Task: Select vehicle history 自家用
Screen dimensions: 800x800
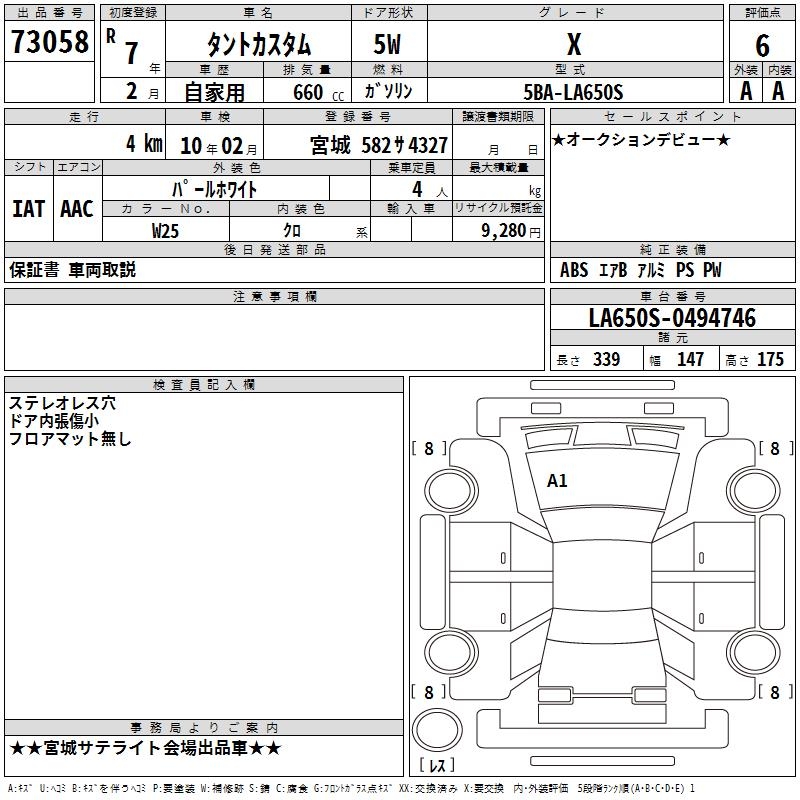Action: pyautogui.click(x=214, y=92)
